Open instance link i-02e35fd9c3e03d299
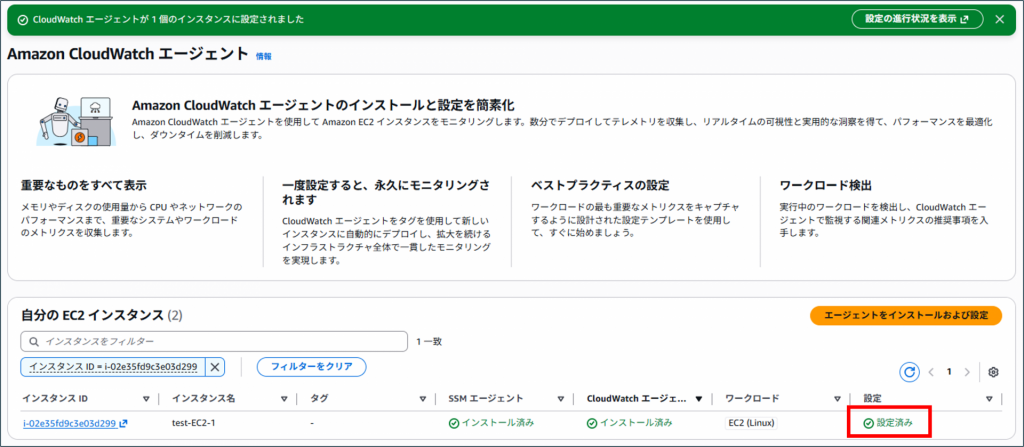Viewport: 1024px width, 447px height. click(x=69, y=423)
